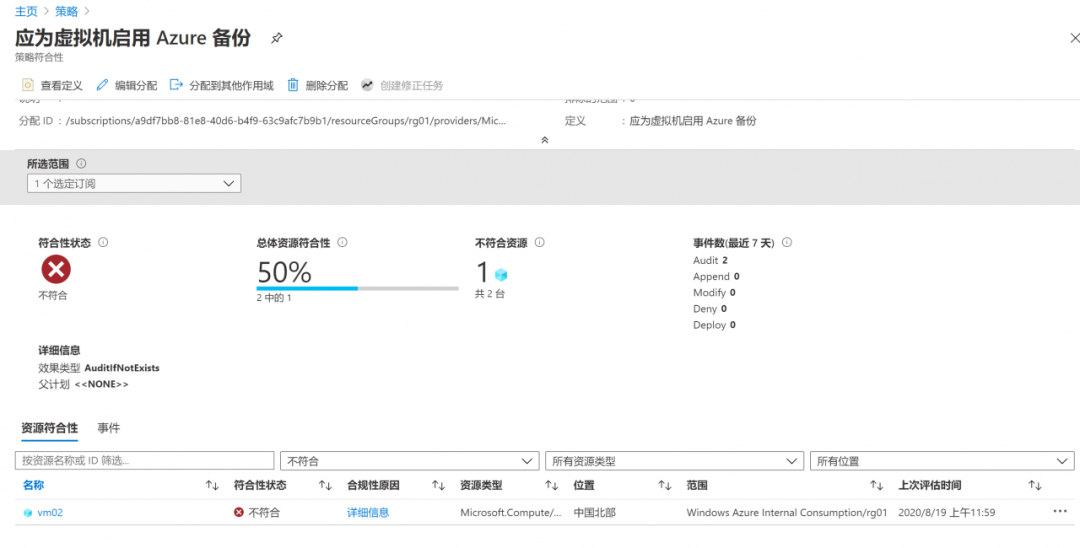Open 查看定义 to view definition
Viewport: 1080px width, 548px height.
click(x=52, y=85)
